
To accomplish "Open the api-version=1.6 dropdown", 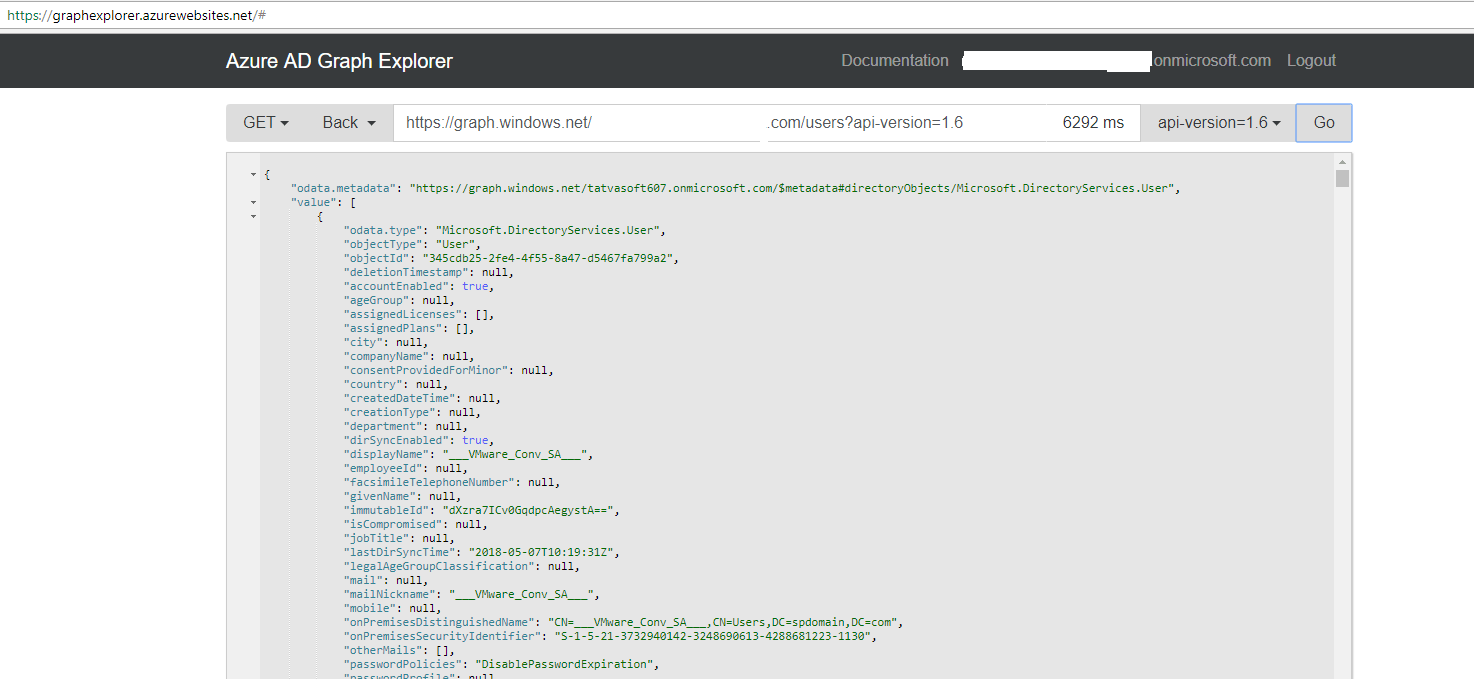I will pos(1219,122).
